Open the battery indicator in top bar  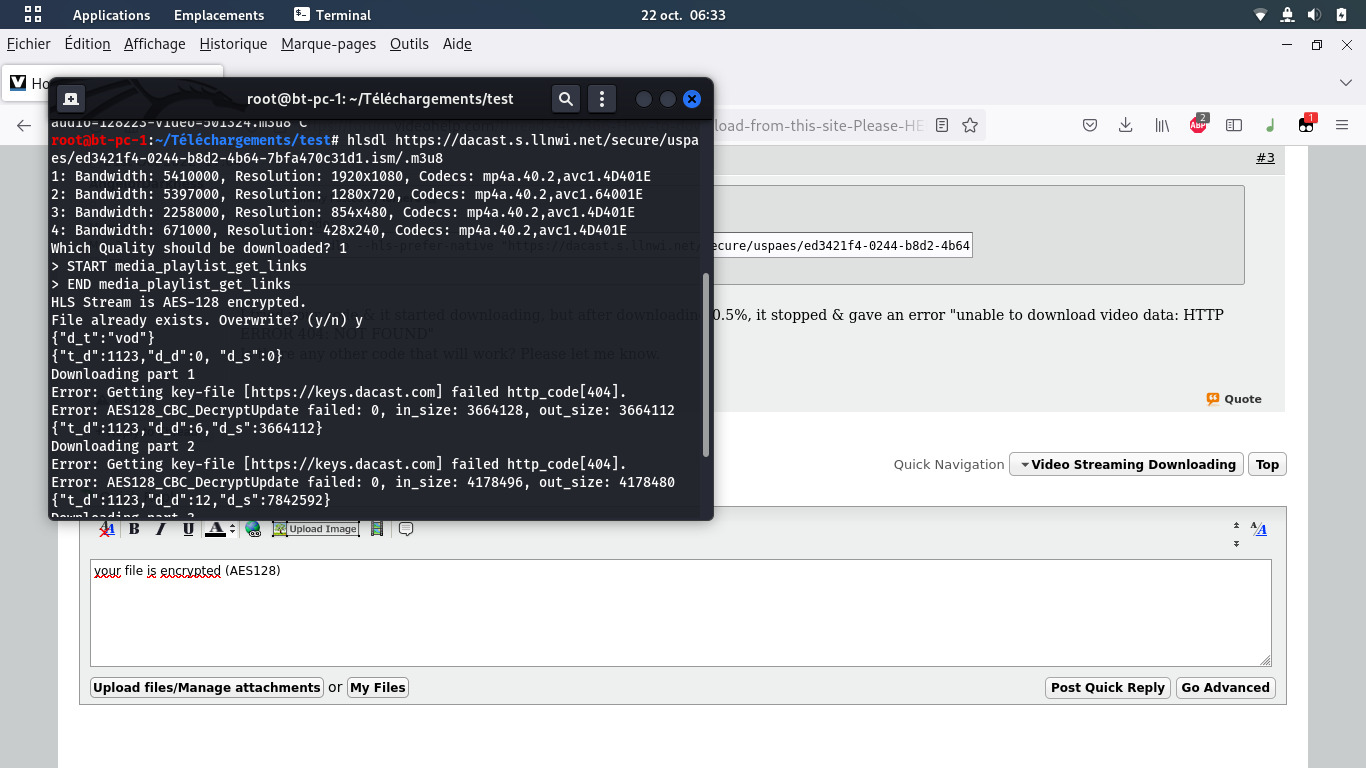point(1341,15)
